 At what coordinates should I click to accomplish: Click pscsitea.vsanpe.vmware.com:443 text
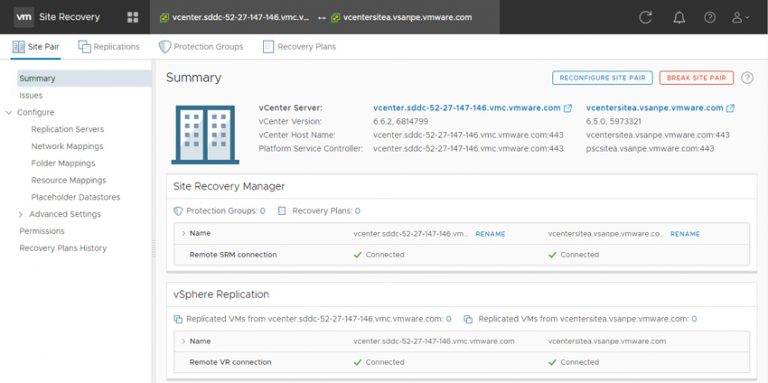(650, 148)
